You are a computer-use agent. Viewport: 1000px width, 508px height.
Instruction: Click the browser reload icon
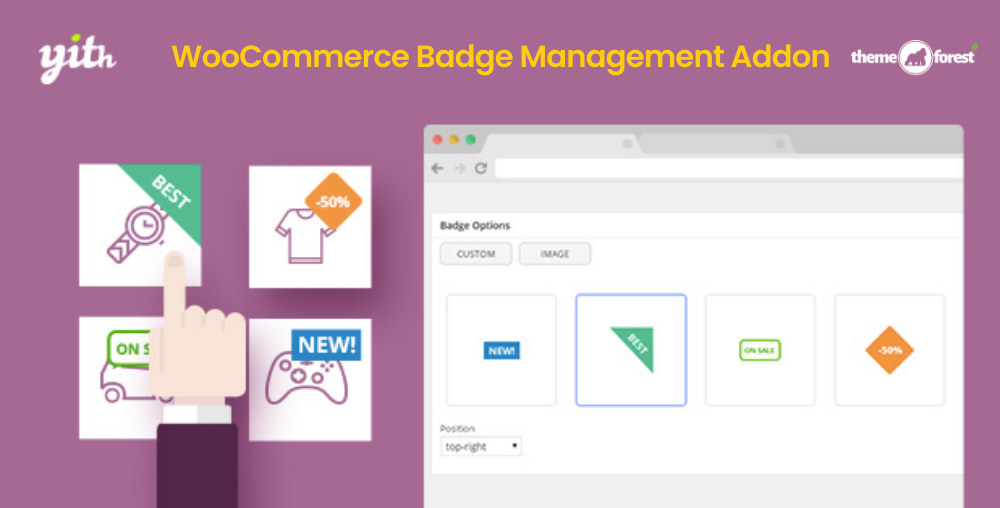coord(481,168)
